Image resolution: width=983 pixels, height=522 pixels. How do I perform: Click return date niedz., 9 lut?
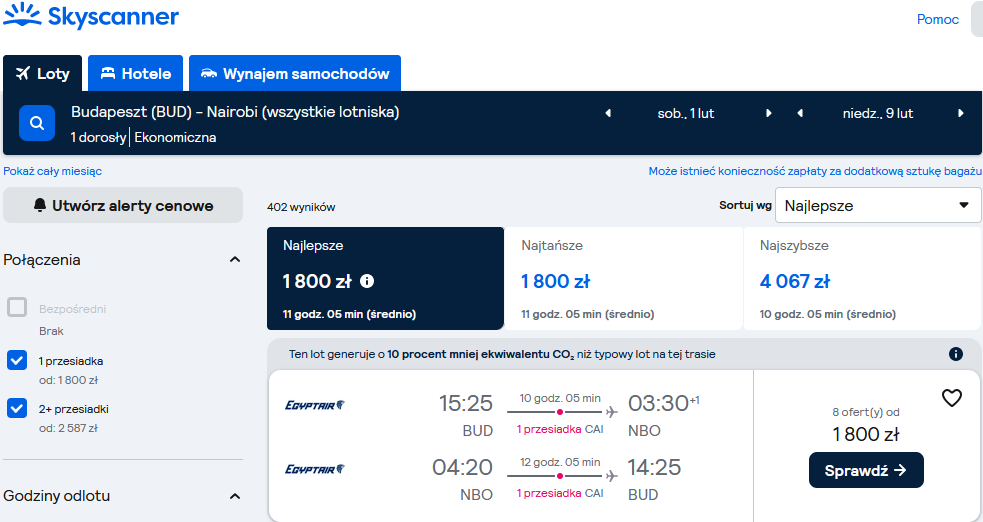878,113
